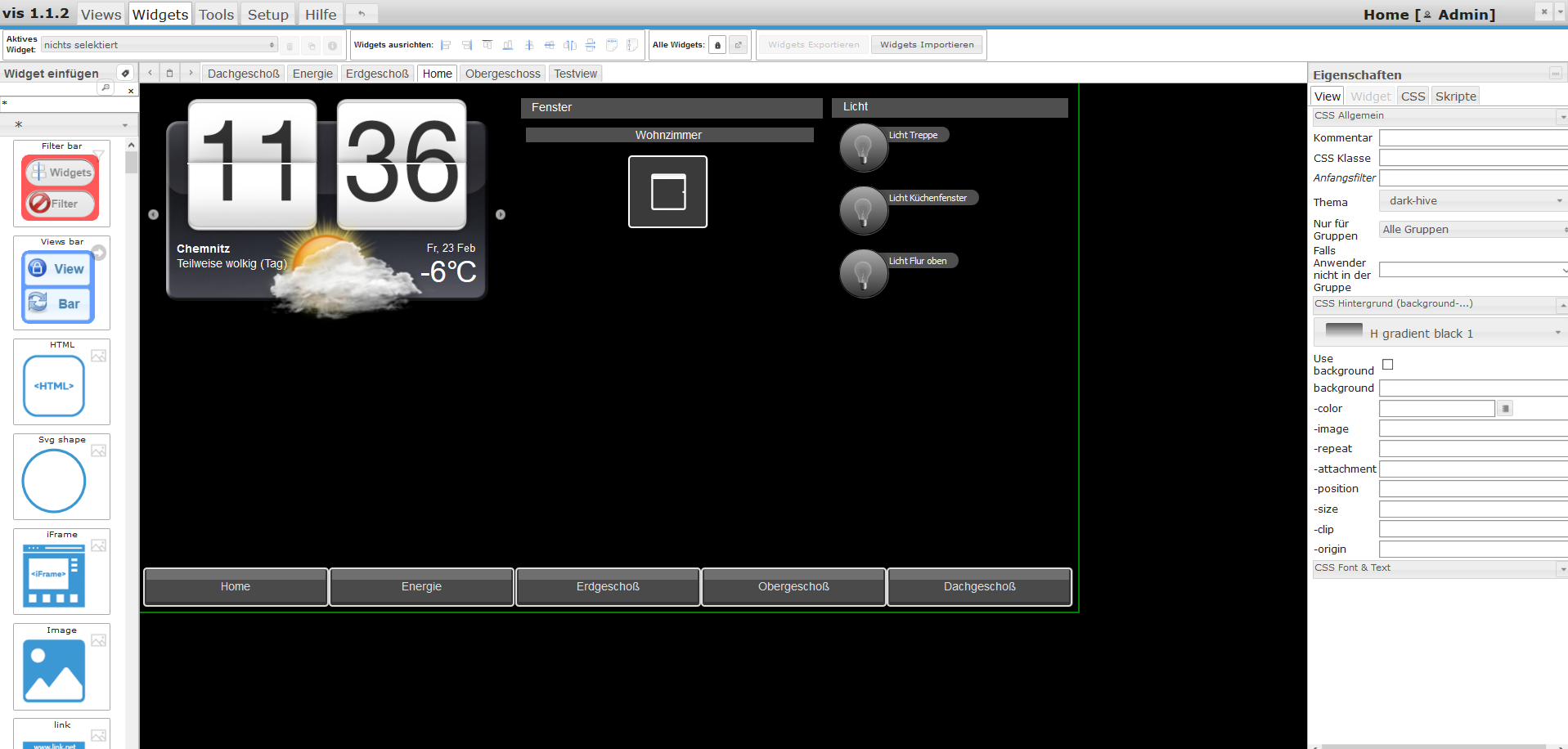Select the Filter bar widget thumbnail

point(61,188)
